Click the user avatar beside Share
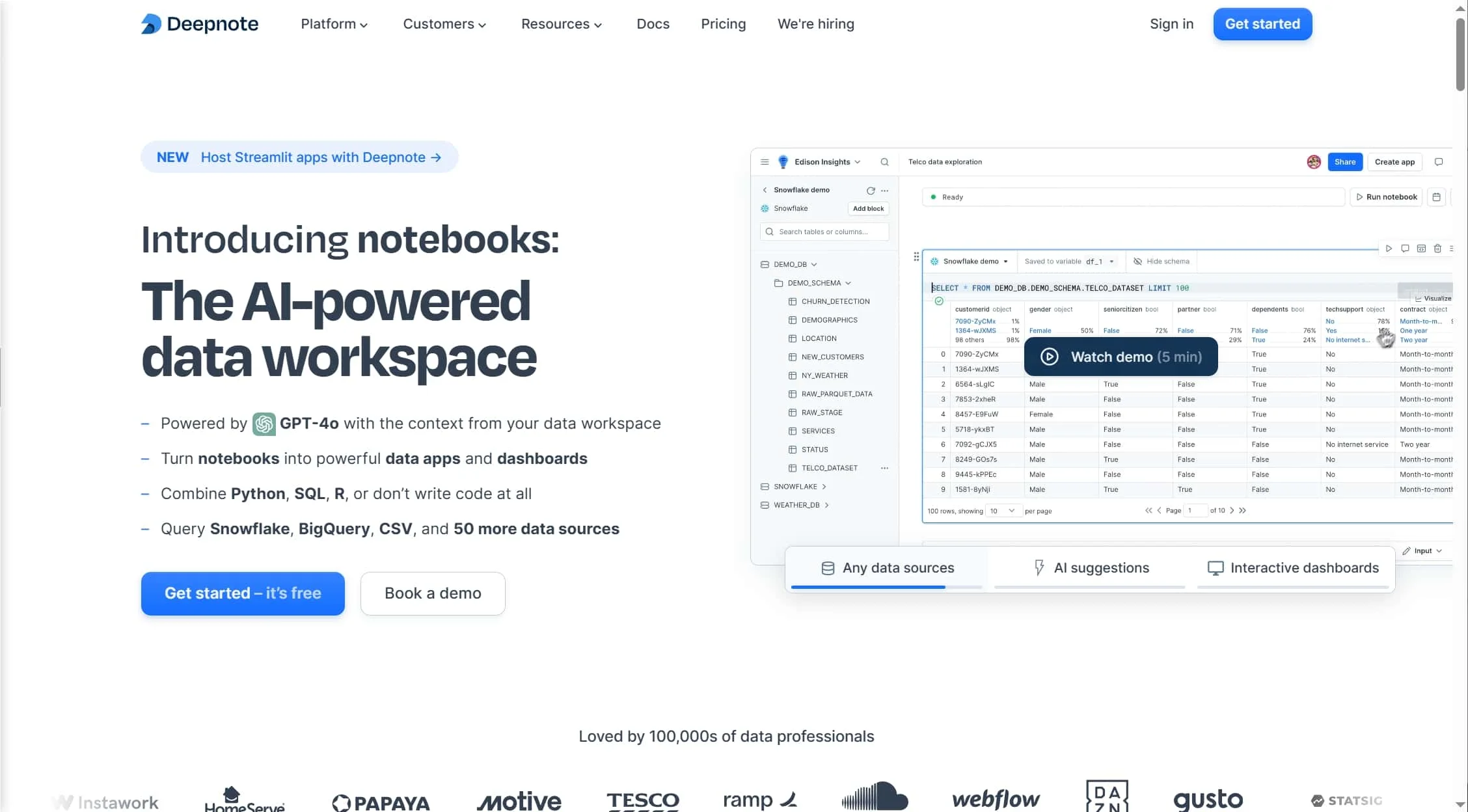 tap(1314, 162)
